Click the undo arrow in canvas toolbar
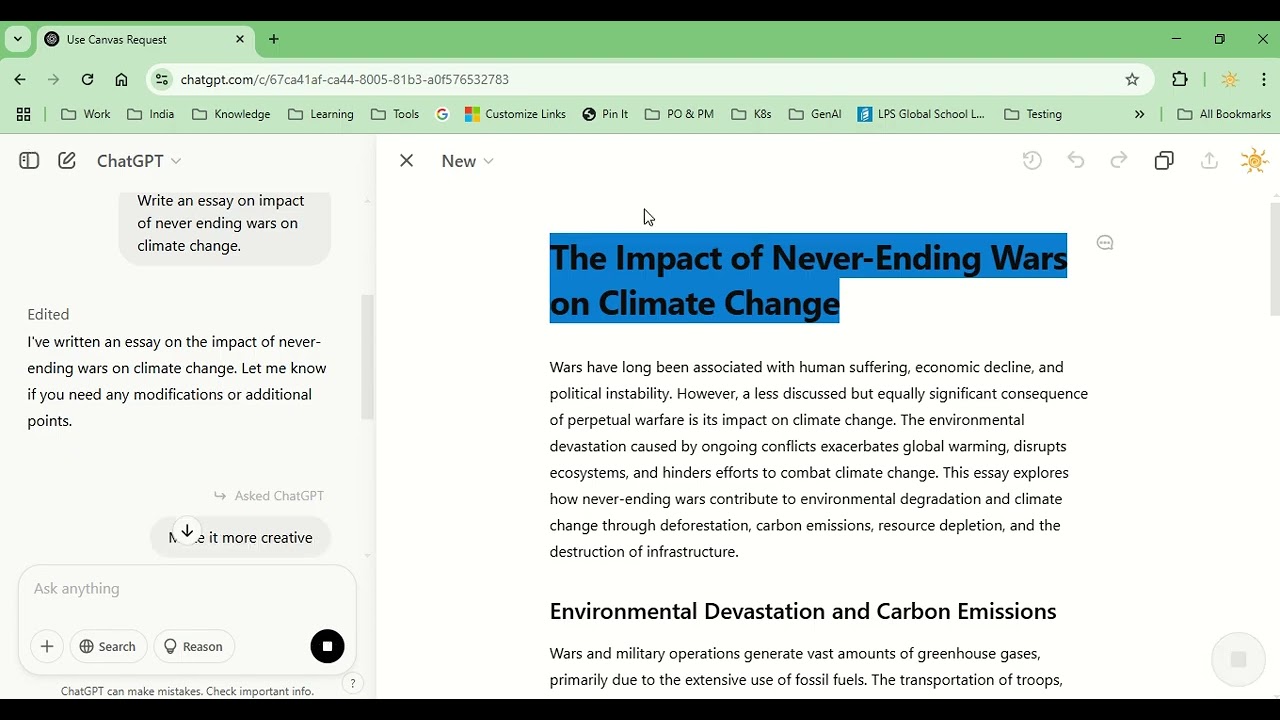Viewport: 1280px width, 720px height. click(x=1076, y=160)
